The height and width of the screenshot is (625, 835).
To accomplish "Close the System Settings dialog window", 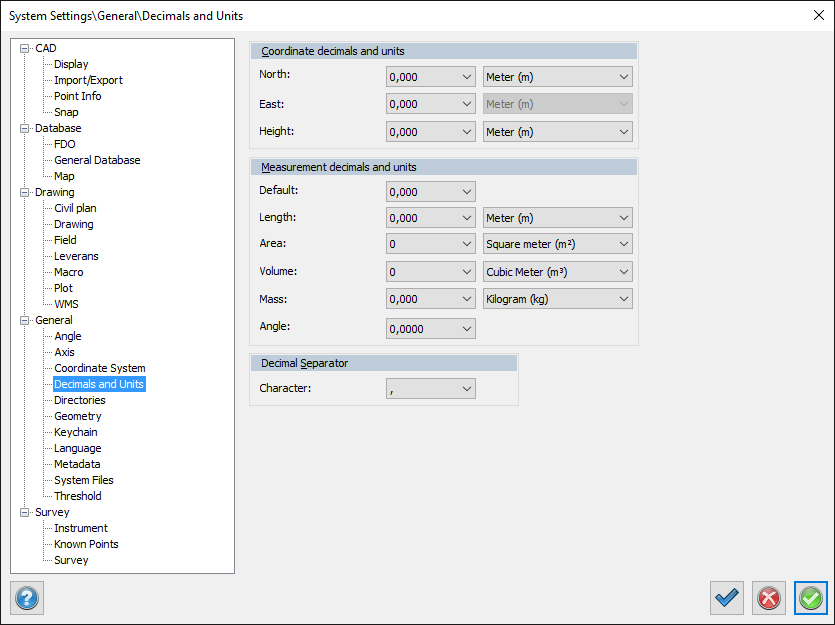I will pos(819,15).
